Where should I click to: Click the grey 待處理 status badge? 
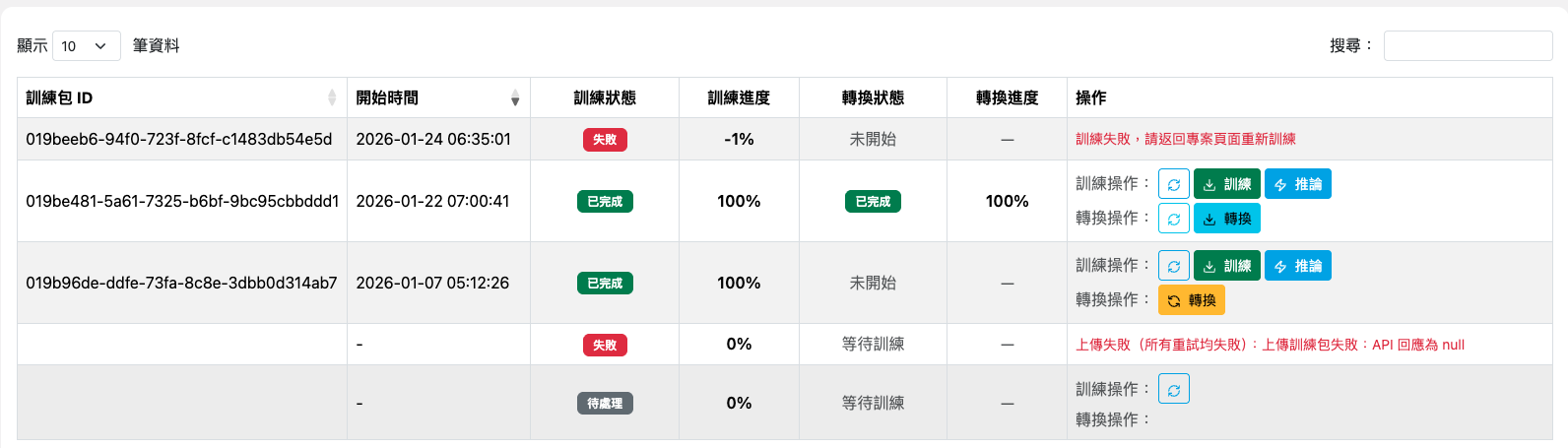tap(605, 404)
